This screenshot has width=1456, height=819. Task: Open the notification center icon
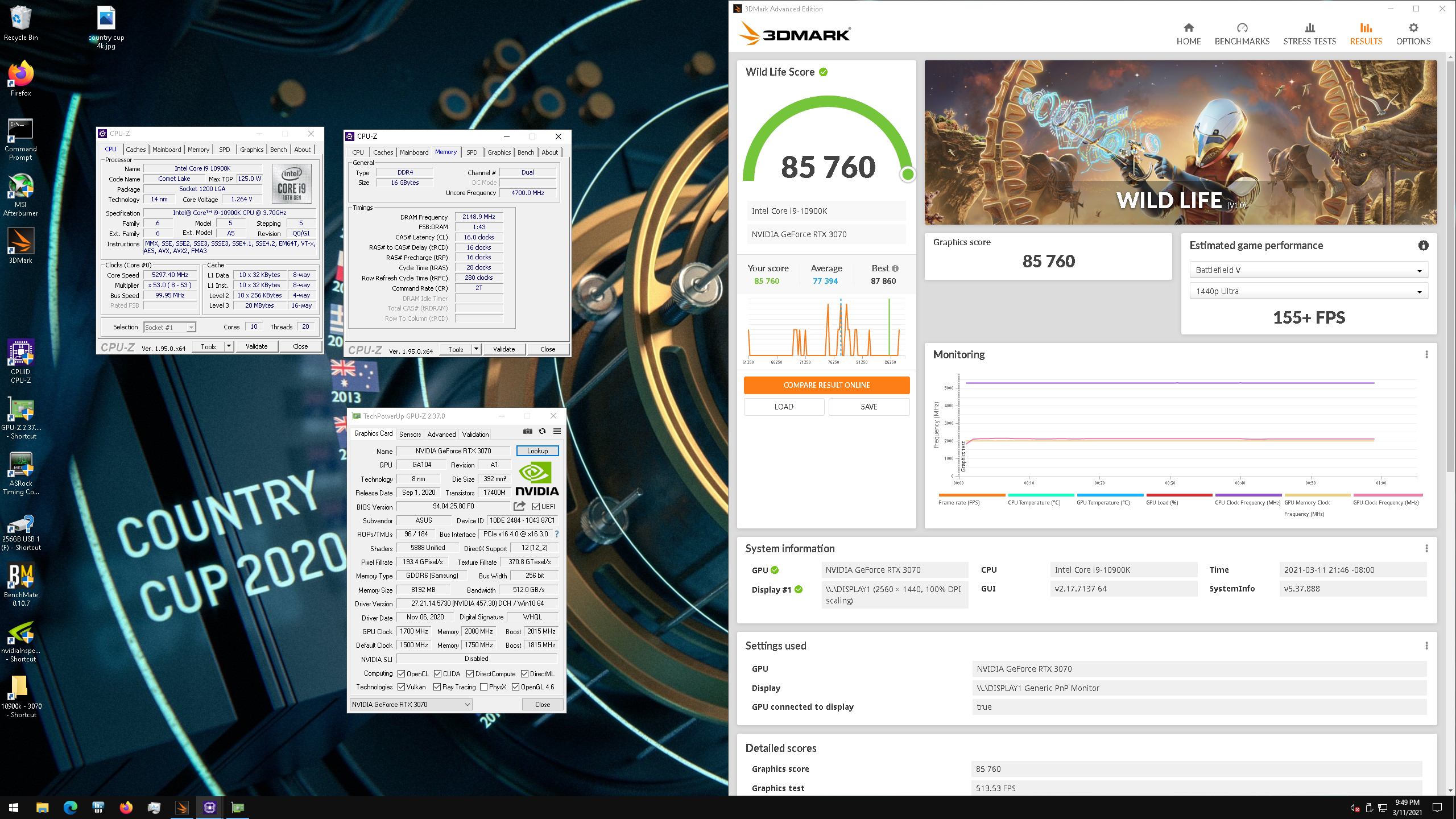pyautogui.click(x=1437, y=808)
